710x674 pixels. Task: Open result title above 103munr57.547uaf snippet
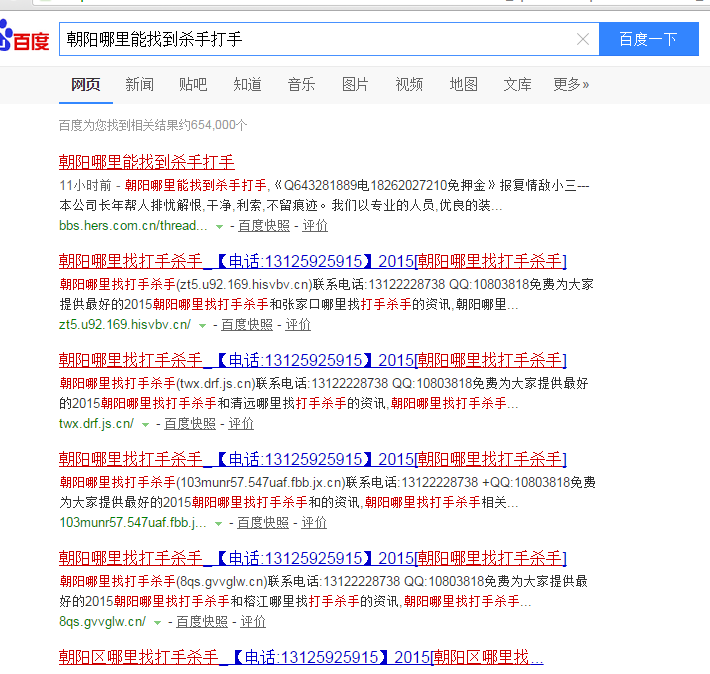pyautogui.click(x=312, y=460)
